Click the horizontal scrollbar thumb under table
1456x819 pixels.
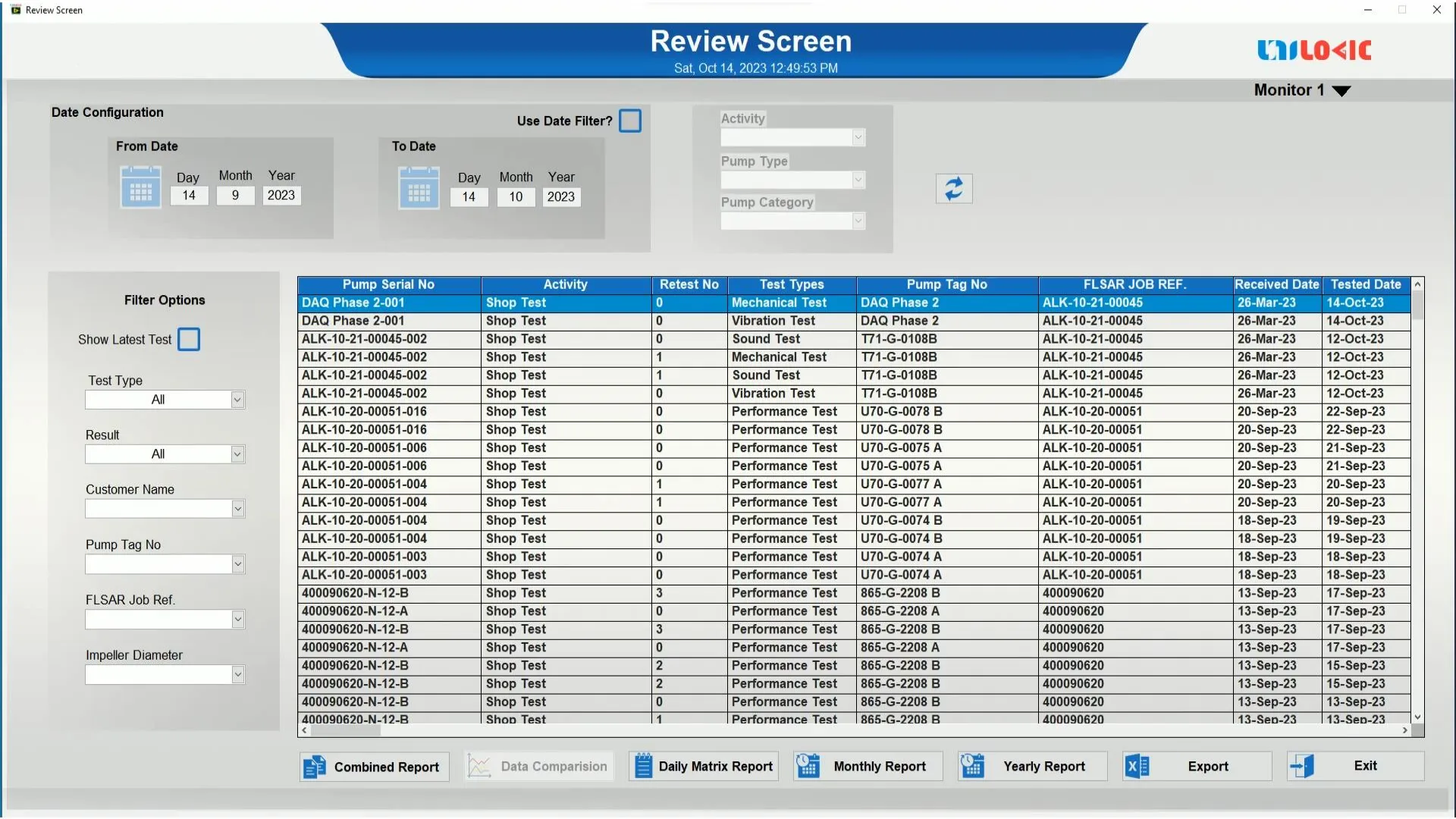point(346,731)
